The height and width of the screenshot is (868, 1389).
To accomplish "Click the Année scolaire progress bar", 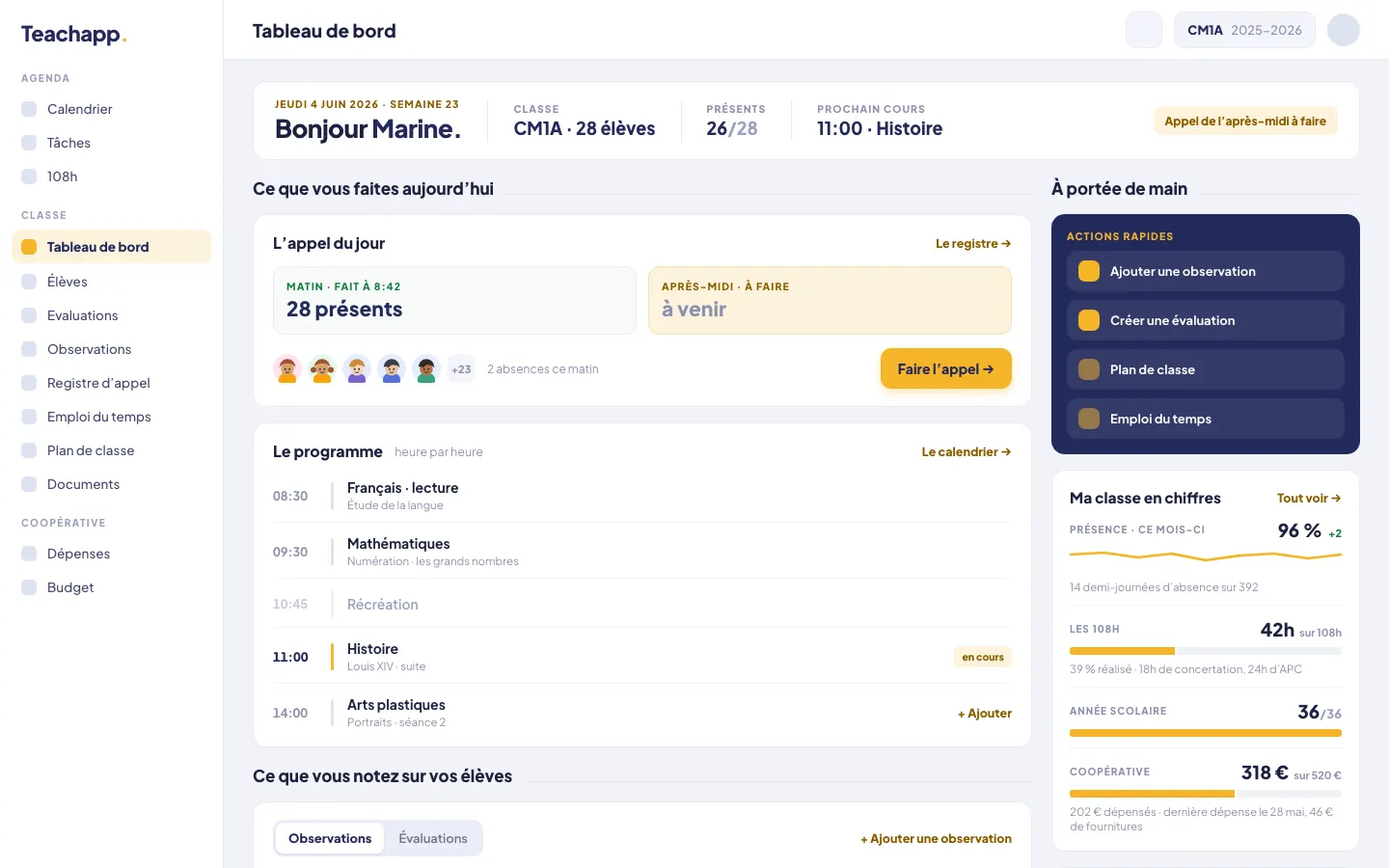I will (1206, 733).
